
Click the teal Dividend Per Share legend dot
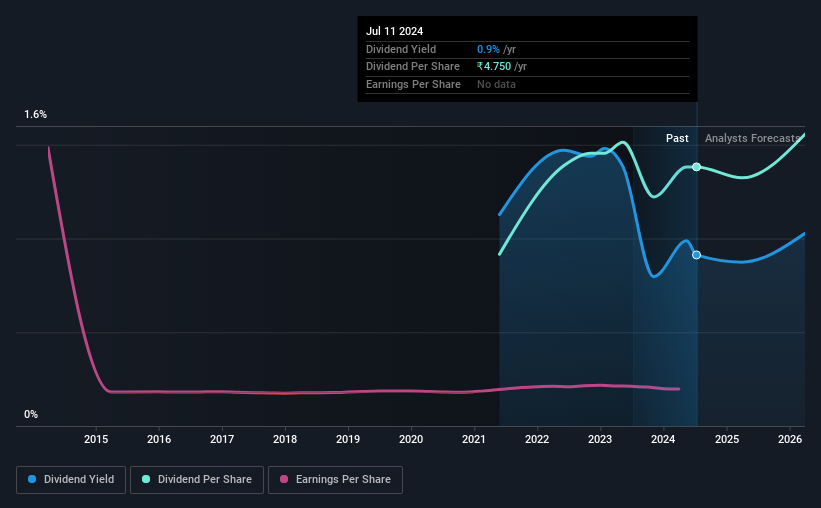(146, 479)
